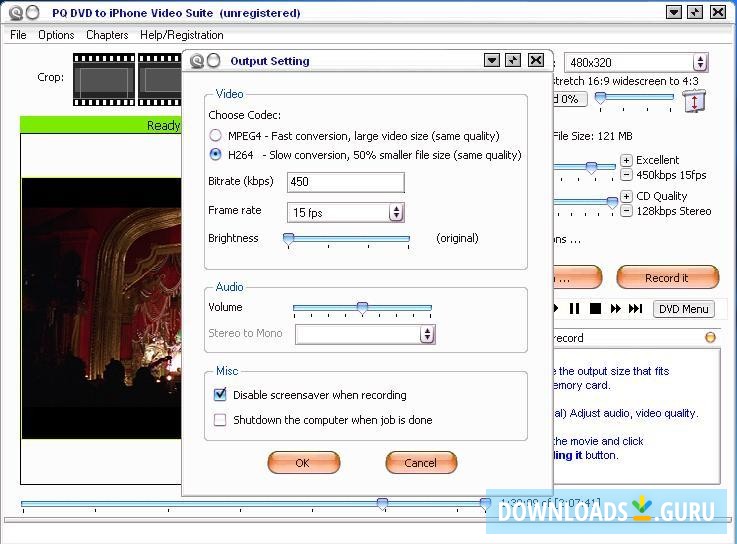Click the timeline end marker handle

coord(485,504)
